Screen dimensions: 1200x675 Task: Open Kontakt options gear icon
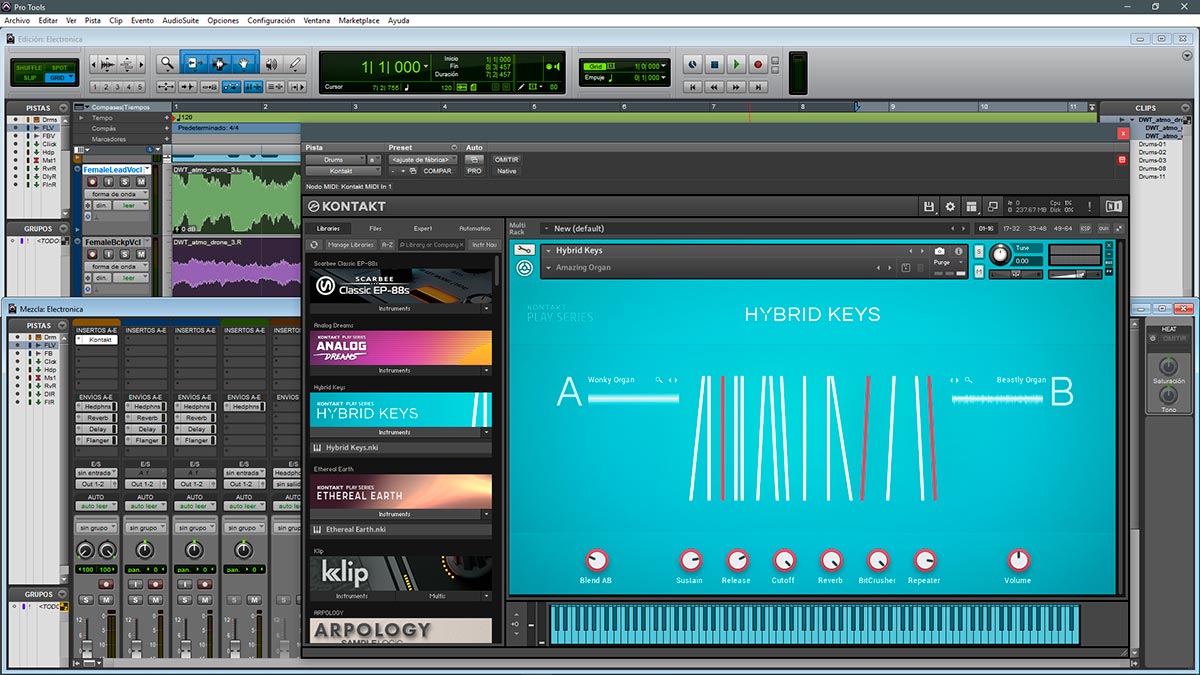(x=950, y=207)
